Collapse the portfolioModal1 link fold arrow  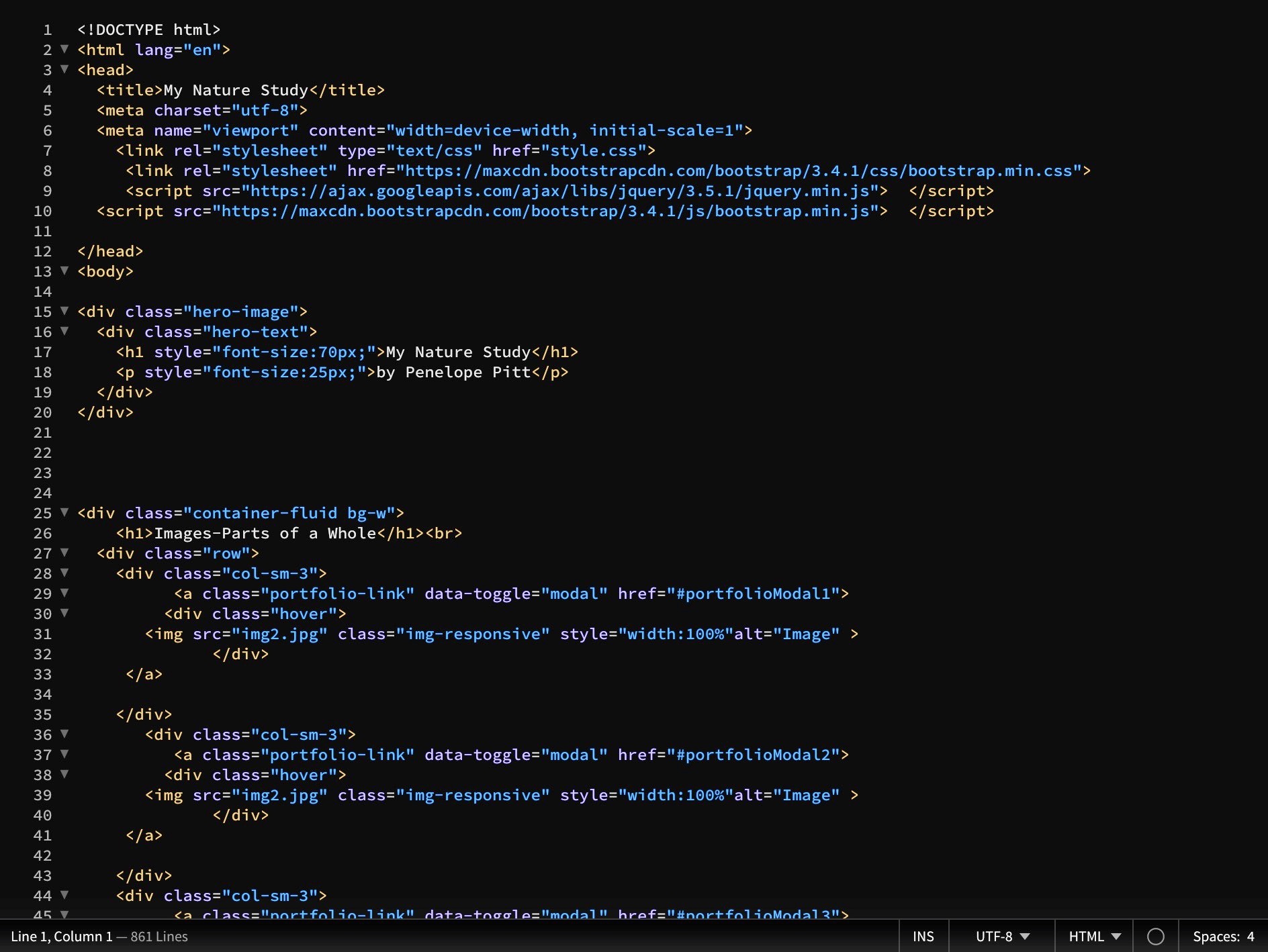pyautogui.click(x=64, y=593)
